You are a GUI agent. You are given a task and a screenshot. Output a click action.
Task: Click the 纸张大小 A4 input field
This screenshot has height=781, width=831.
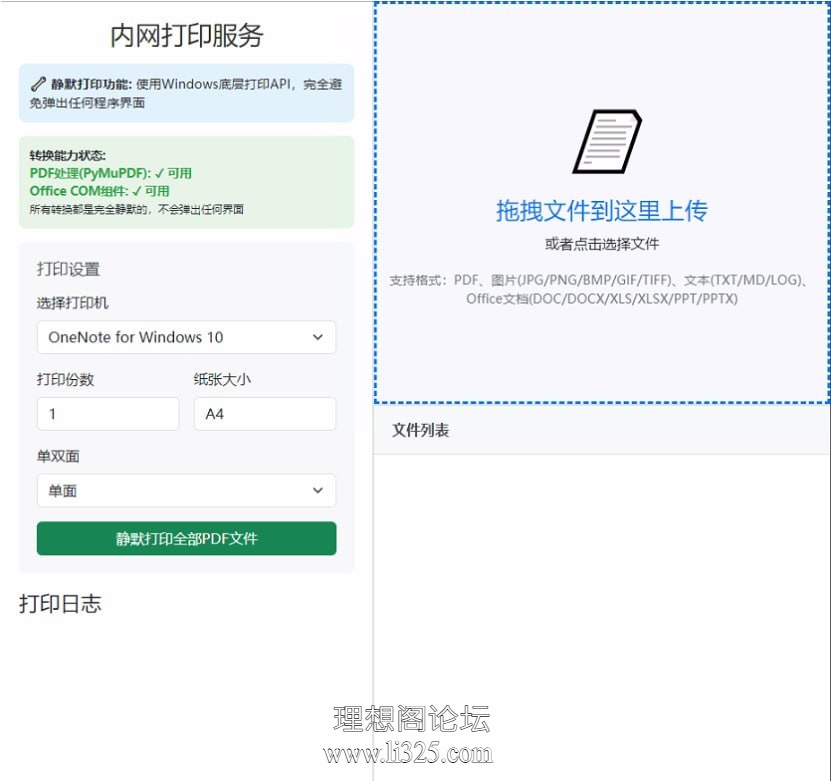265,414
